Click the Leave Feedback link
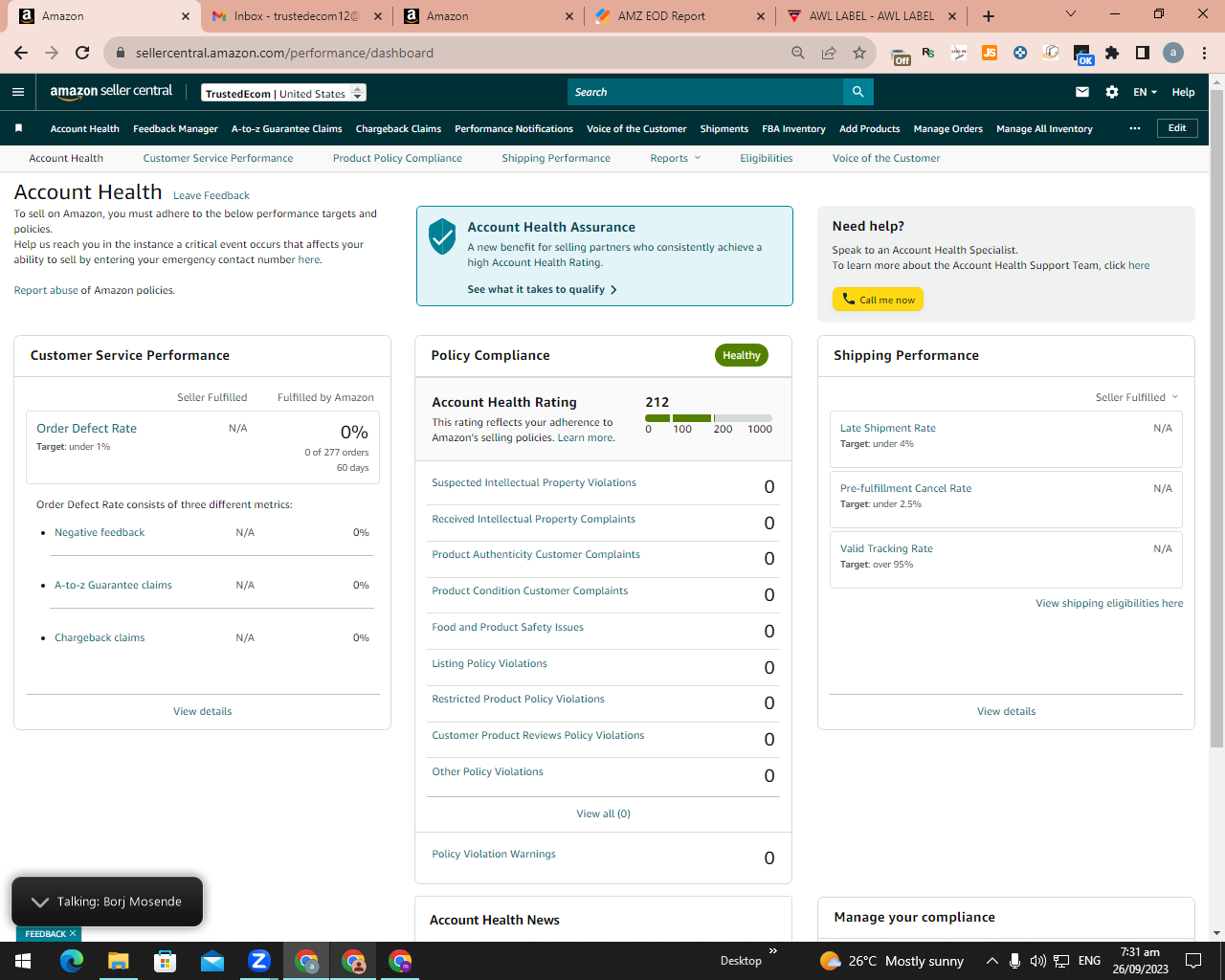The height and width of the screenshot is (980, 1225). (212, 195)
